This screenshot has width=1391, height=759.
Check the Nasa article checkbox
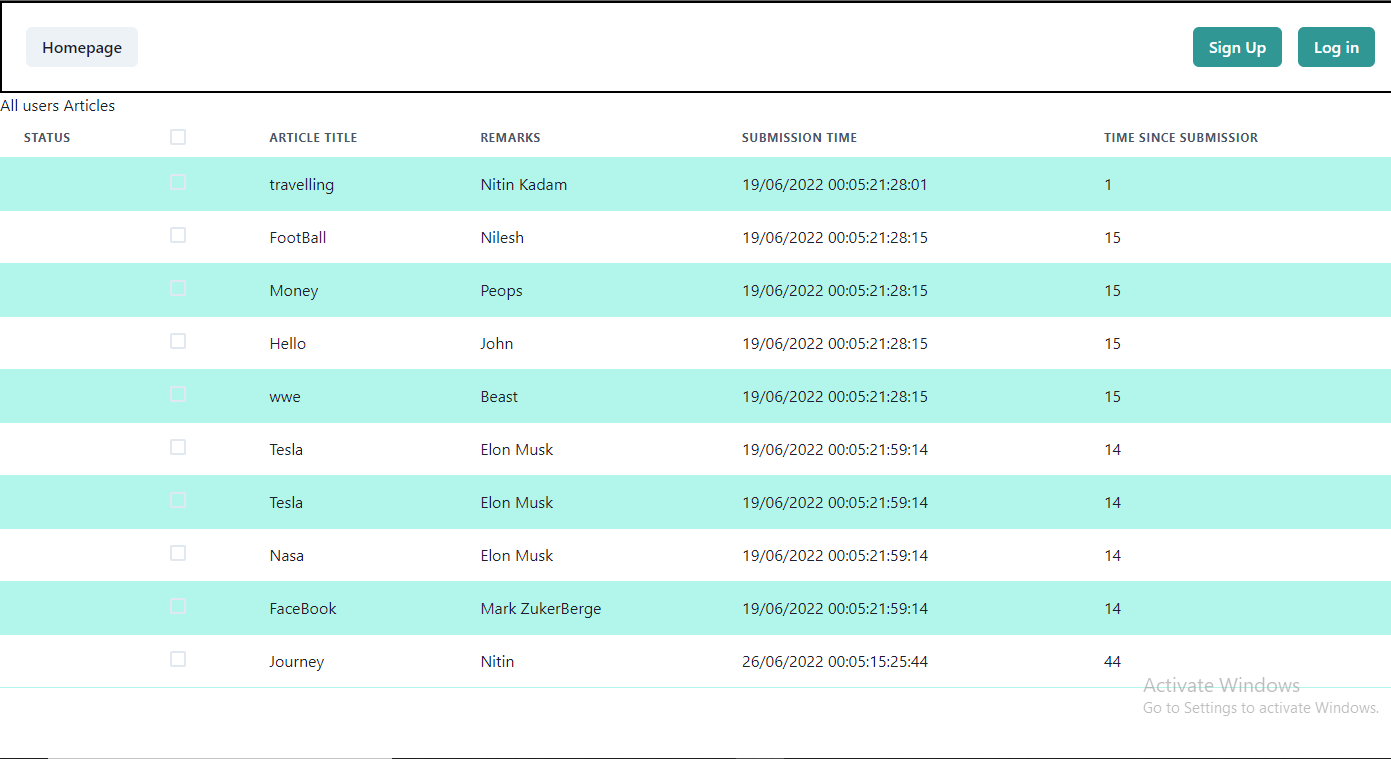pyautogui.click(x=178, y=553)
